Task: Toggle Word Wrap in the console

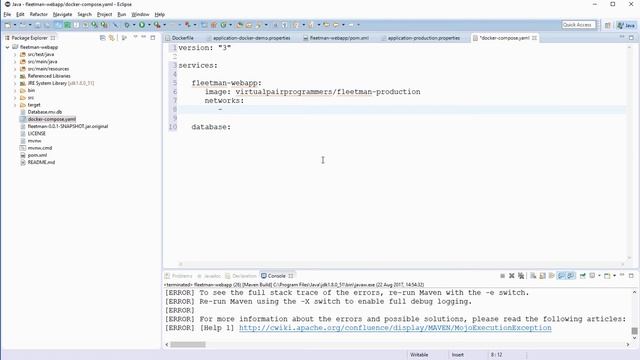Action: point(552,276)
